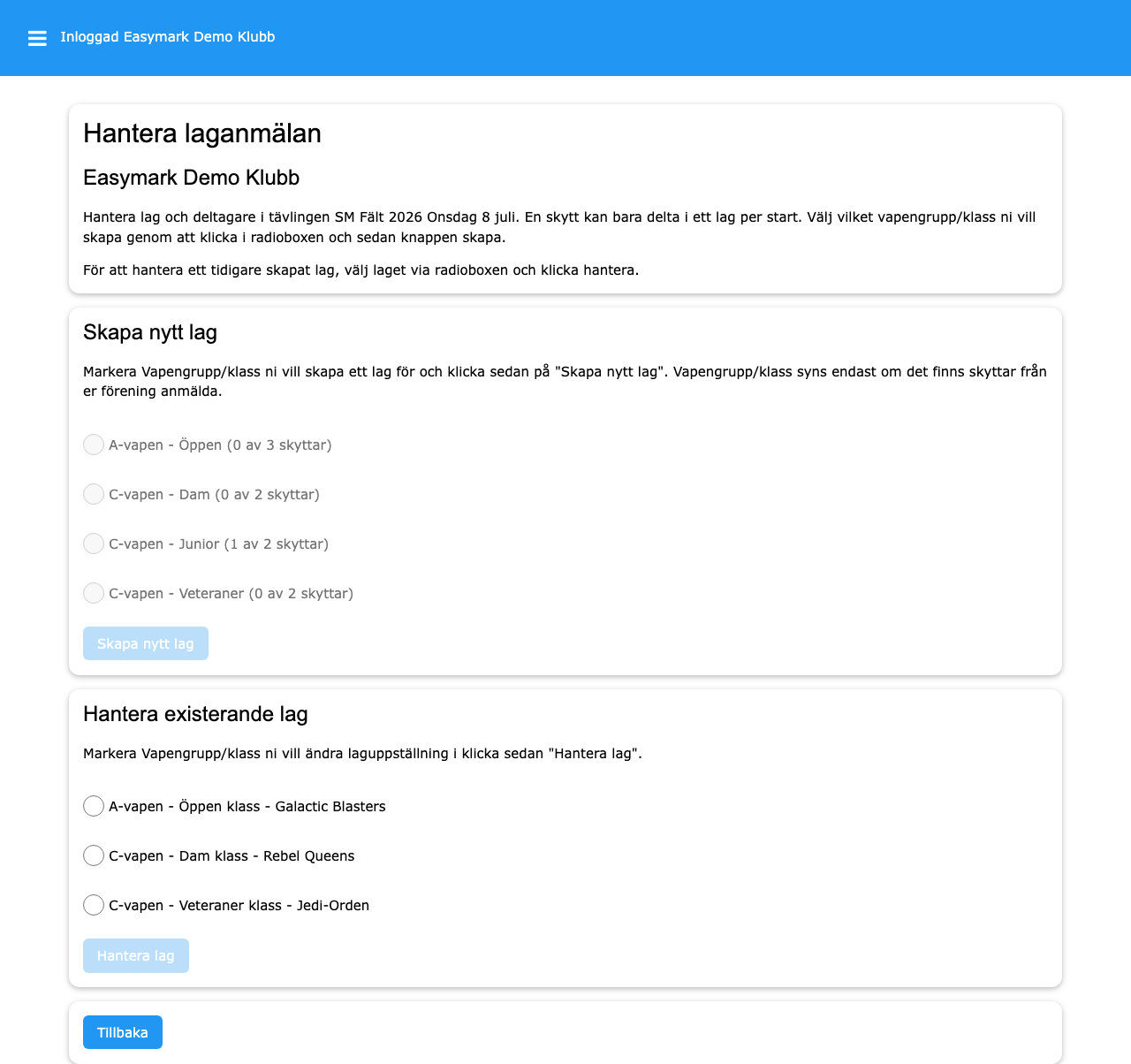
Task: Choose C-vapen Veteraner (0 av 2 skyttar) option
Action: (x=94, y=593)
